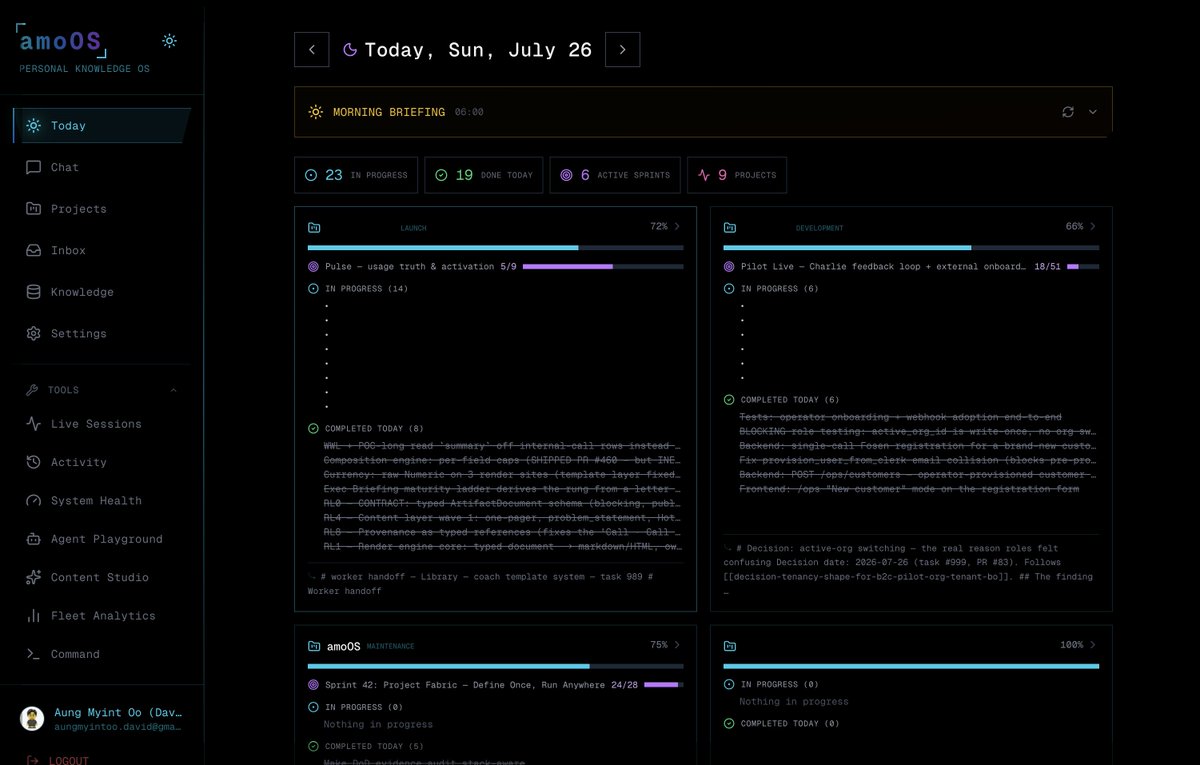Open Chat from the sidebar
Viewport: 1200px width, 765px height.
(x=102, y=167)
